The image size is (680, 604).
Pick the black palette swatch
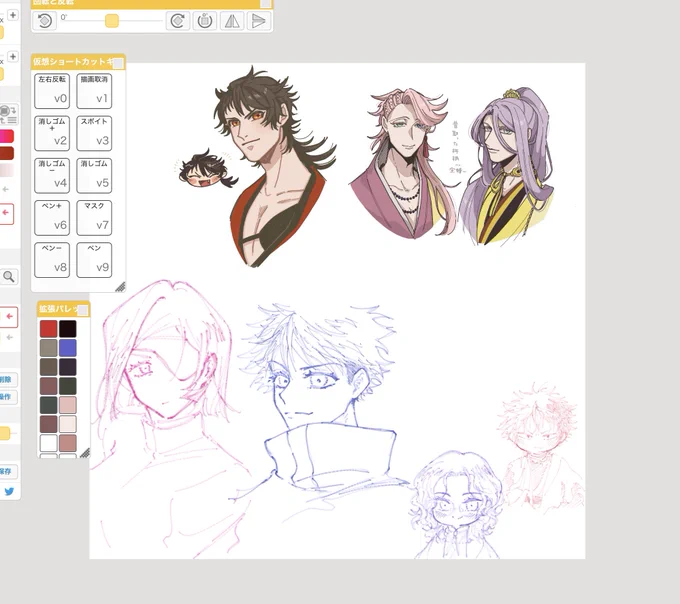click(68, 329)
